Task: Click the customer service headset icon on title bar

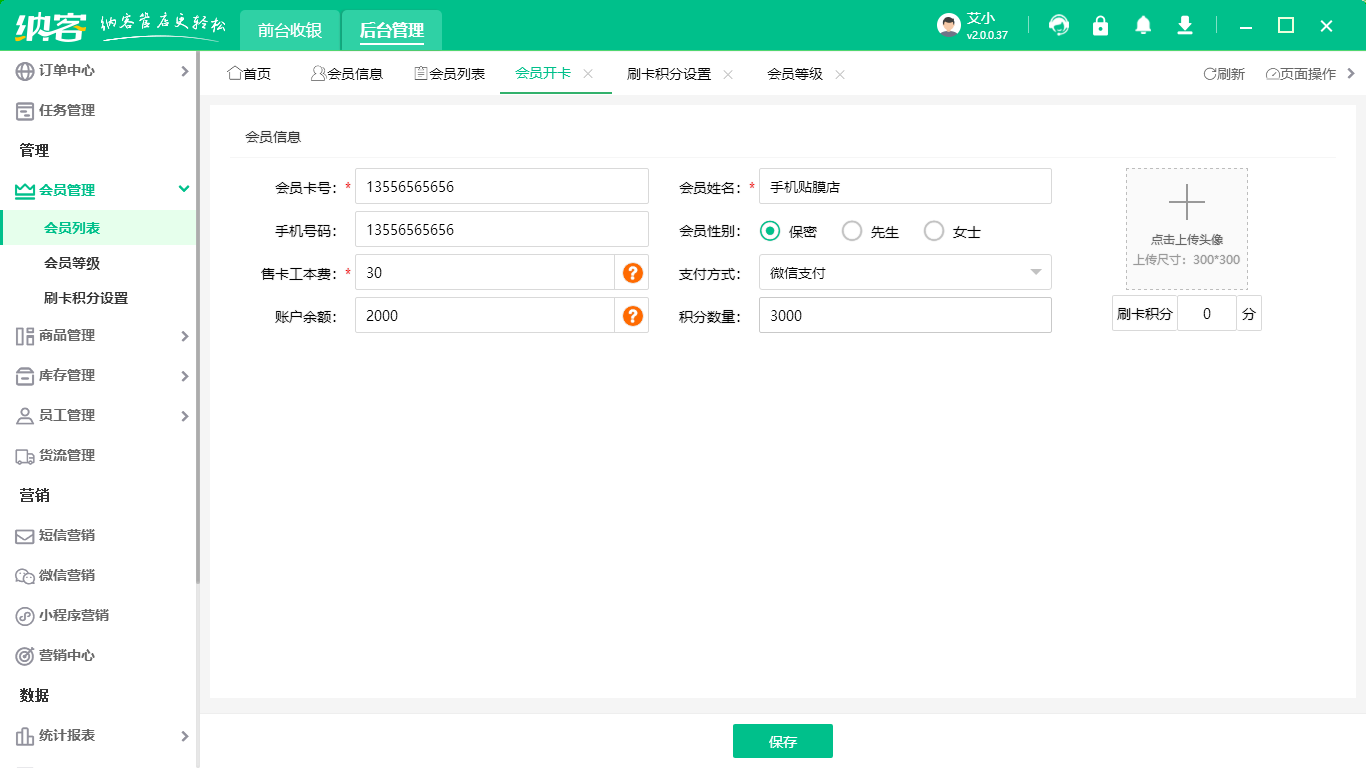Action: click(x=1058, y=25)
